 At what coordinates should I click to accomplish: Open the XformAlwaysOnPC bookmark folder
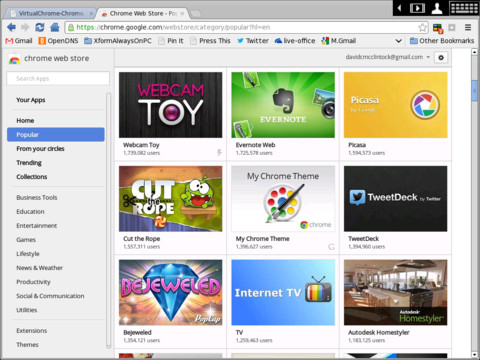(x=118, y=41)
